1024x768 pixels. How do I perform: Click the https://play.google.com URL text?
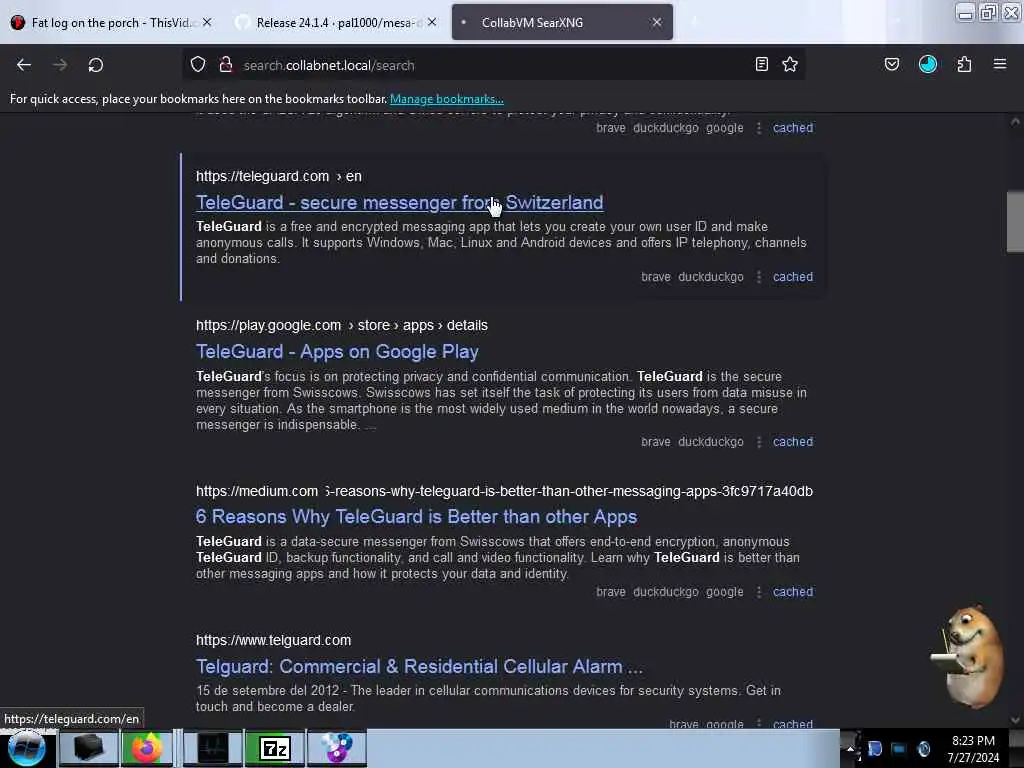(x=268, y=325)
